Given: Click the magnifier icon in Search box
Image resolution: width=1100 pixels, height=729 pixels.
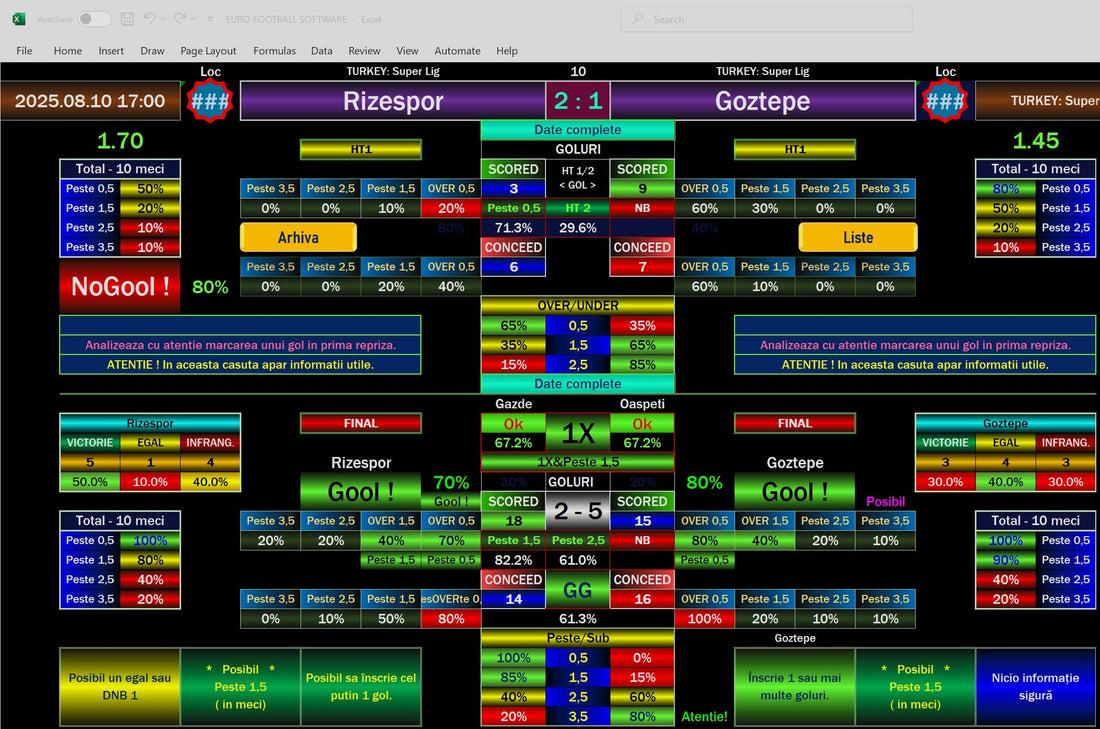Looking at the screenshot, I should click(638, 19).
